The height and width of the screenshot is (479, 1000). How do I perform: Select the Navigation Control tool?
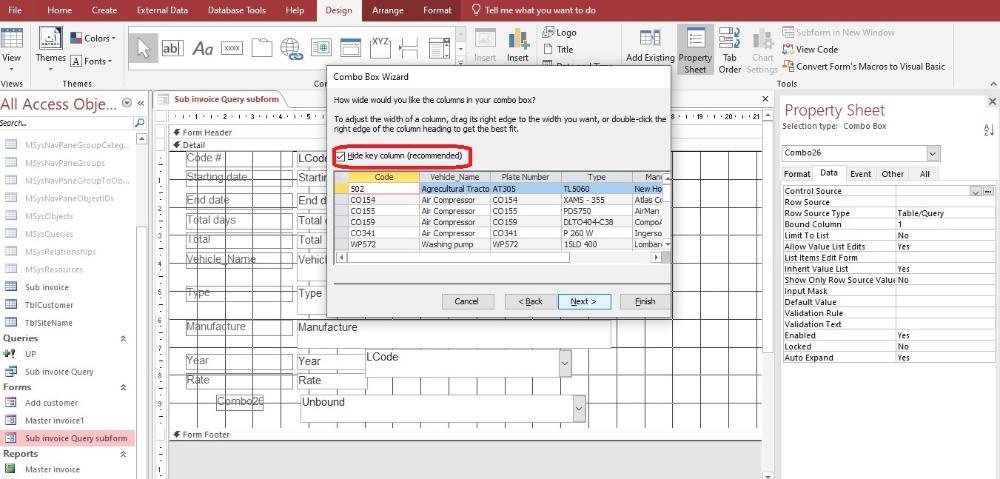350,48
